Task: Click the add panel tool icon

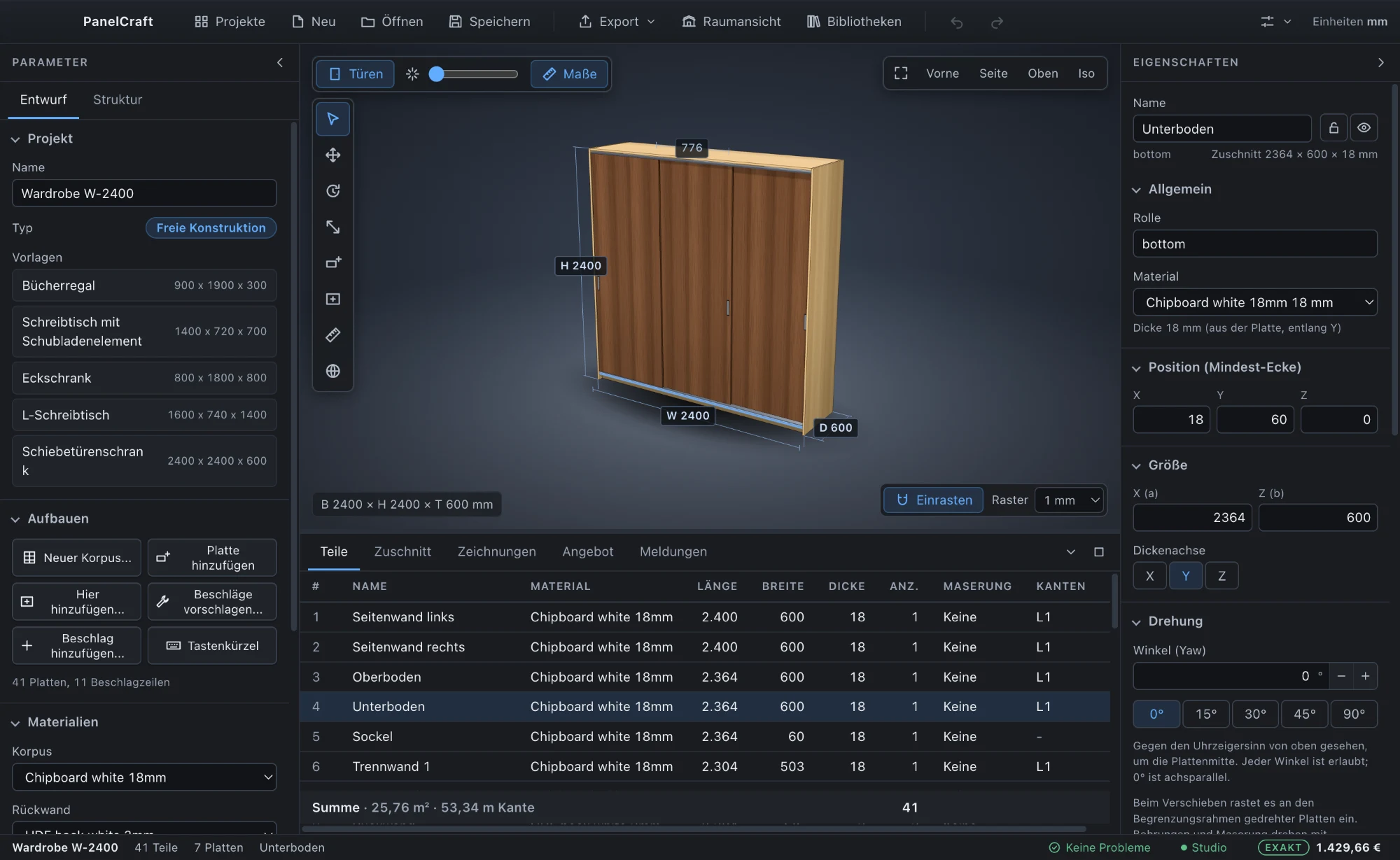Action: [332, 262]
